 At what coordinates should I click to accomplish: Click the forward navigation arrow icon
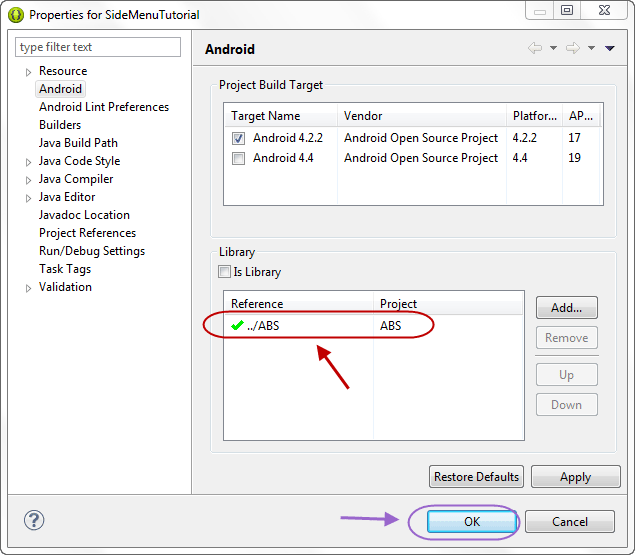click(573, 48)
